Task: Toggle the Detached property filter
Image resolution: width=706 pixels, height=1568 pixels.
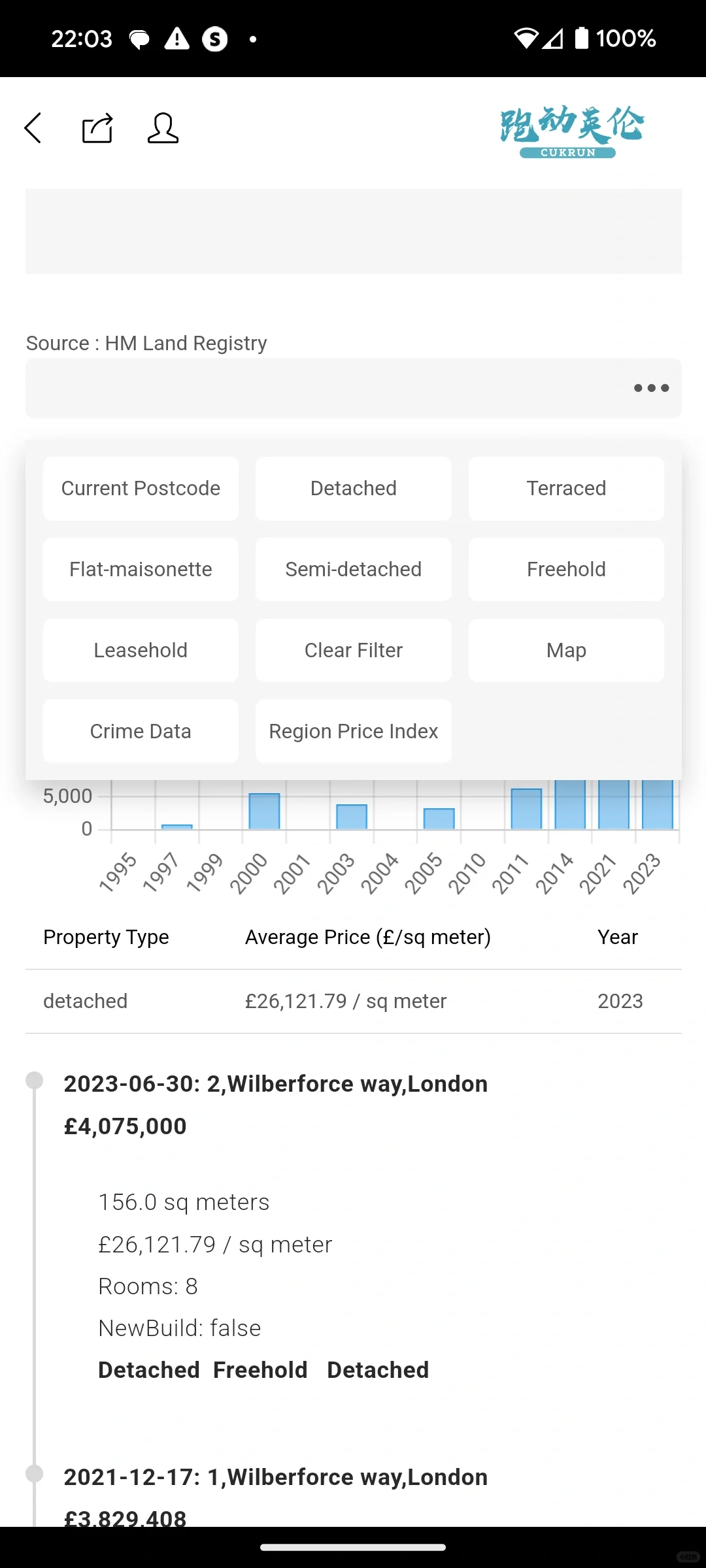Action: pyautogui.click(x=353, y=489)
